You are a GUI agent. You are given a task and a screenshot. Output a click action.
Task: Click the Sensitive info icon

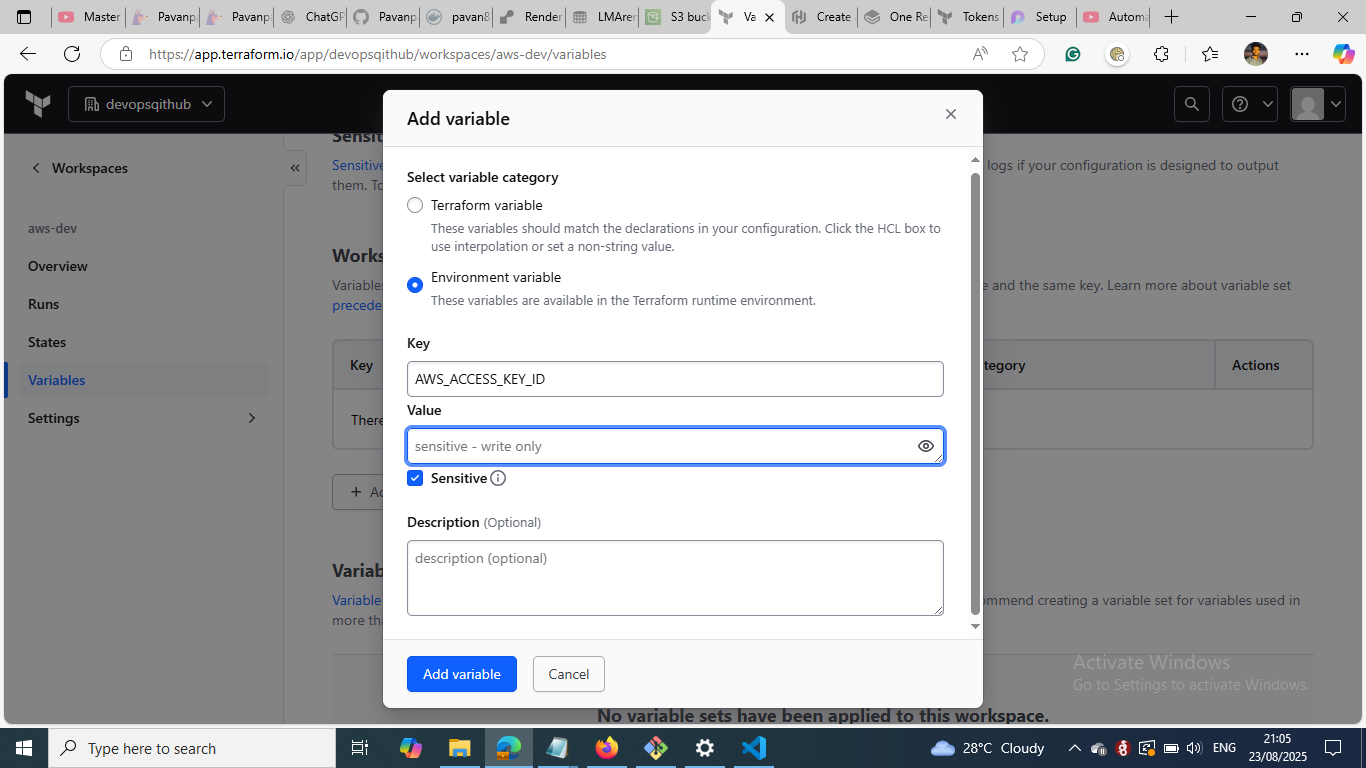498,478
